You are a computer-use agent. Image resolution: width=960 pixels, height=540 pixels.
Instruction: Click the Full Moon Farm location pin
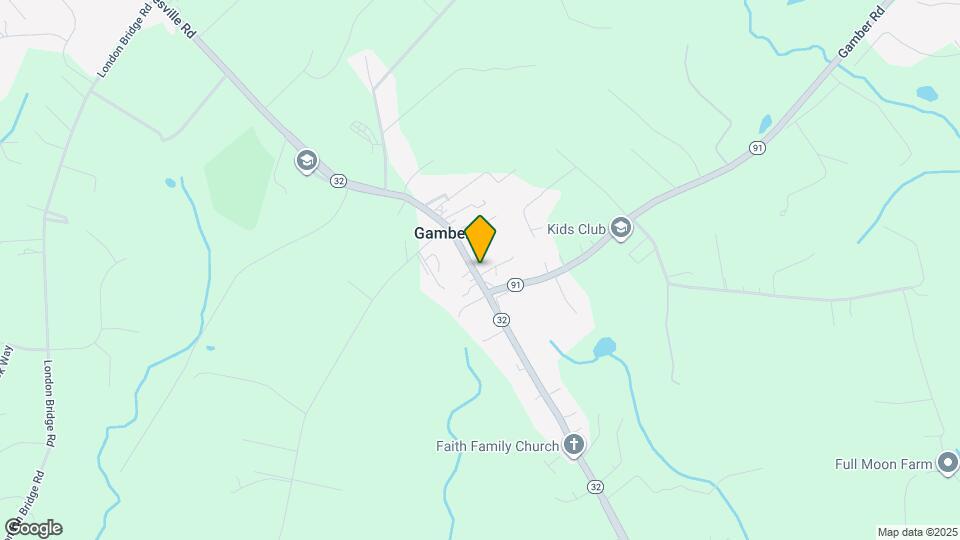[948, 463]
